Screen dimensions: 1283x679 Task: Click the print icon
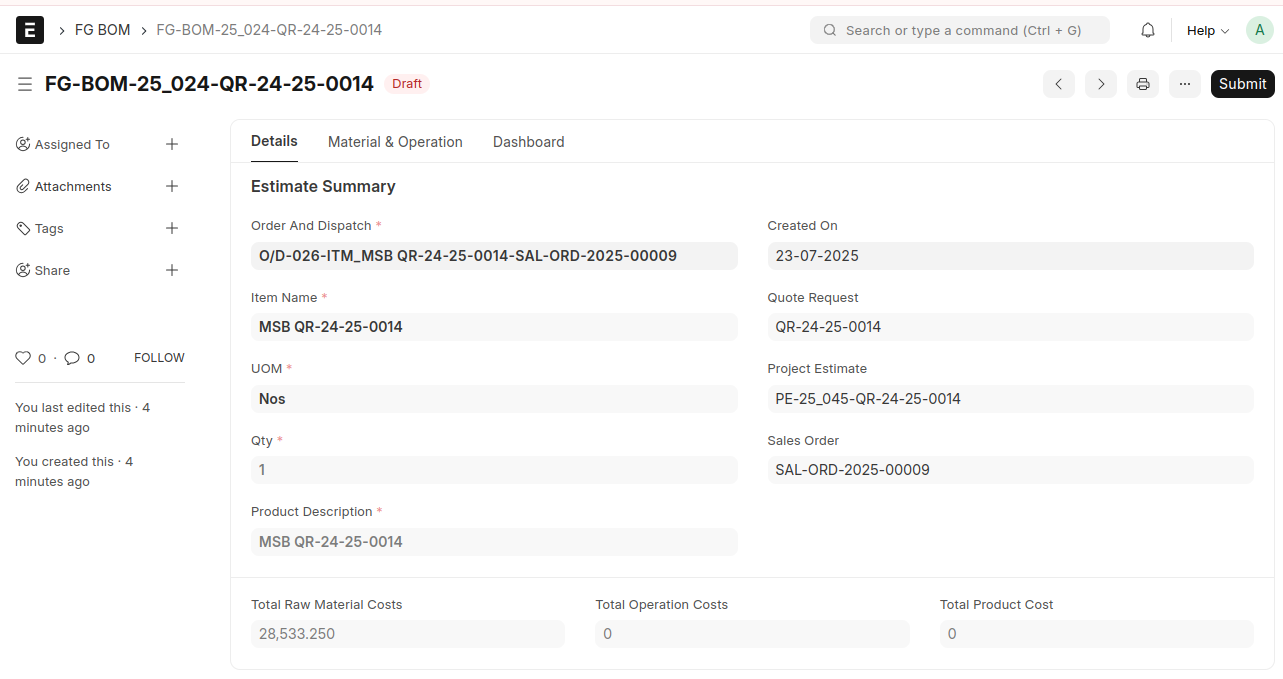[1143, 84]
